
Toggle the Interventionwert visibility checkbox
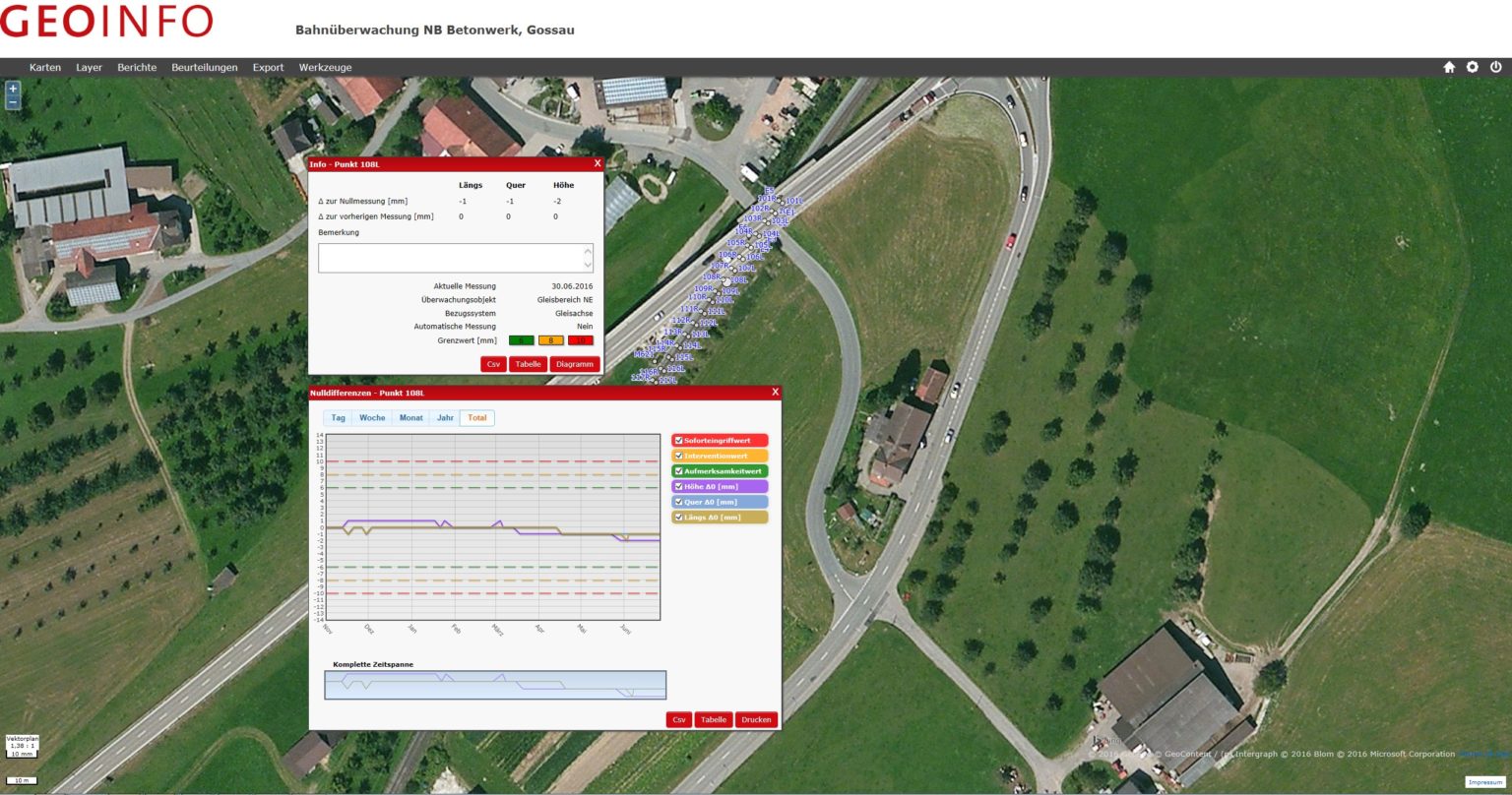click(x=678, y=456)
